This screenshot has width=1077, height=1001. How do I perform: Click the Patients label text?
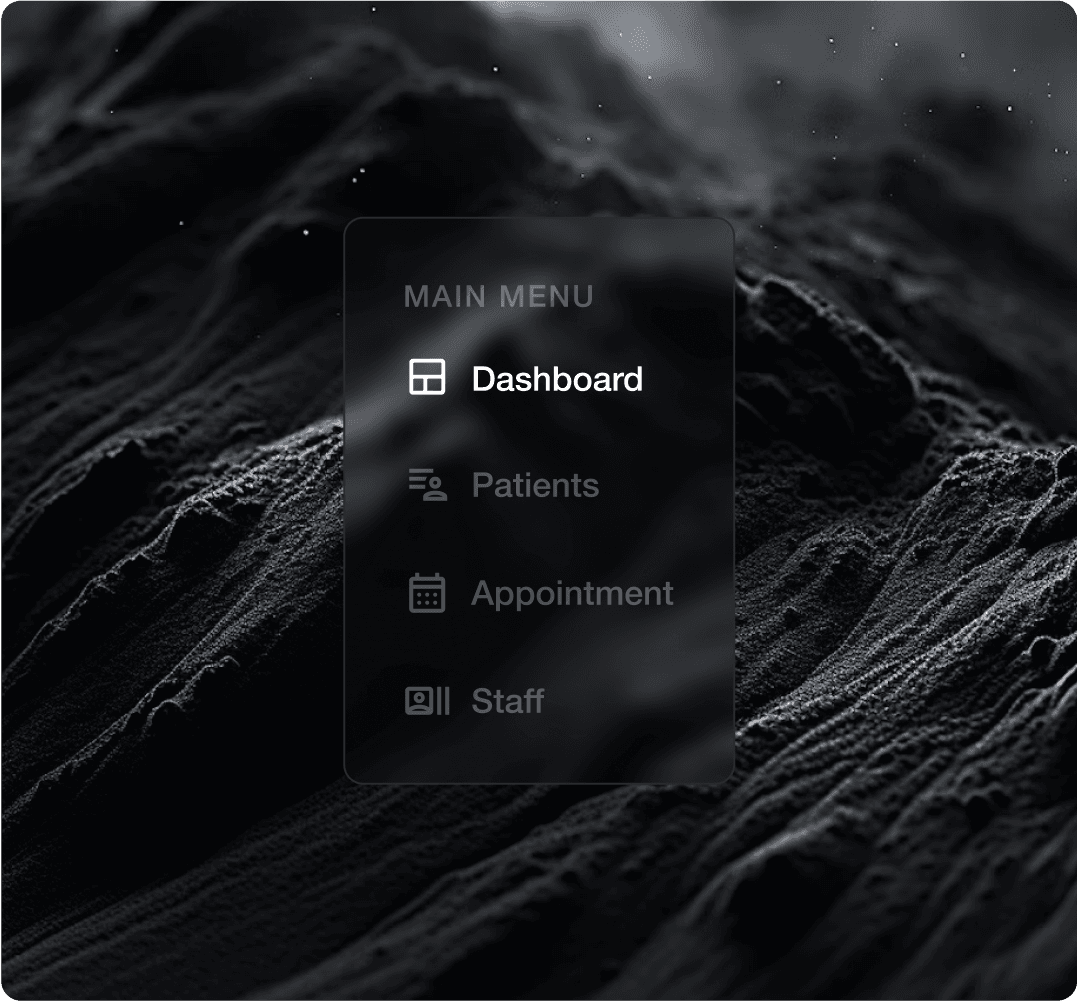(535, 486)
